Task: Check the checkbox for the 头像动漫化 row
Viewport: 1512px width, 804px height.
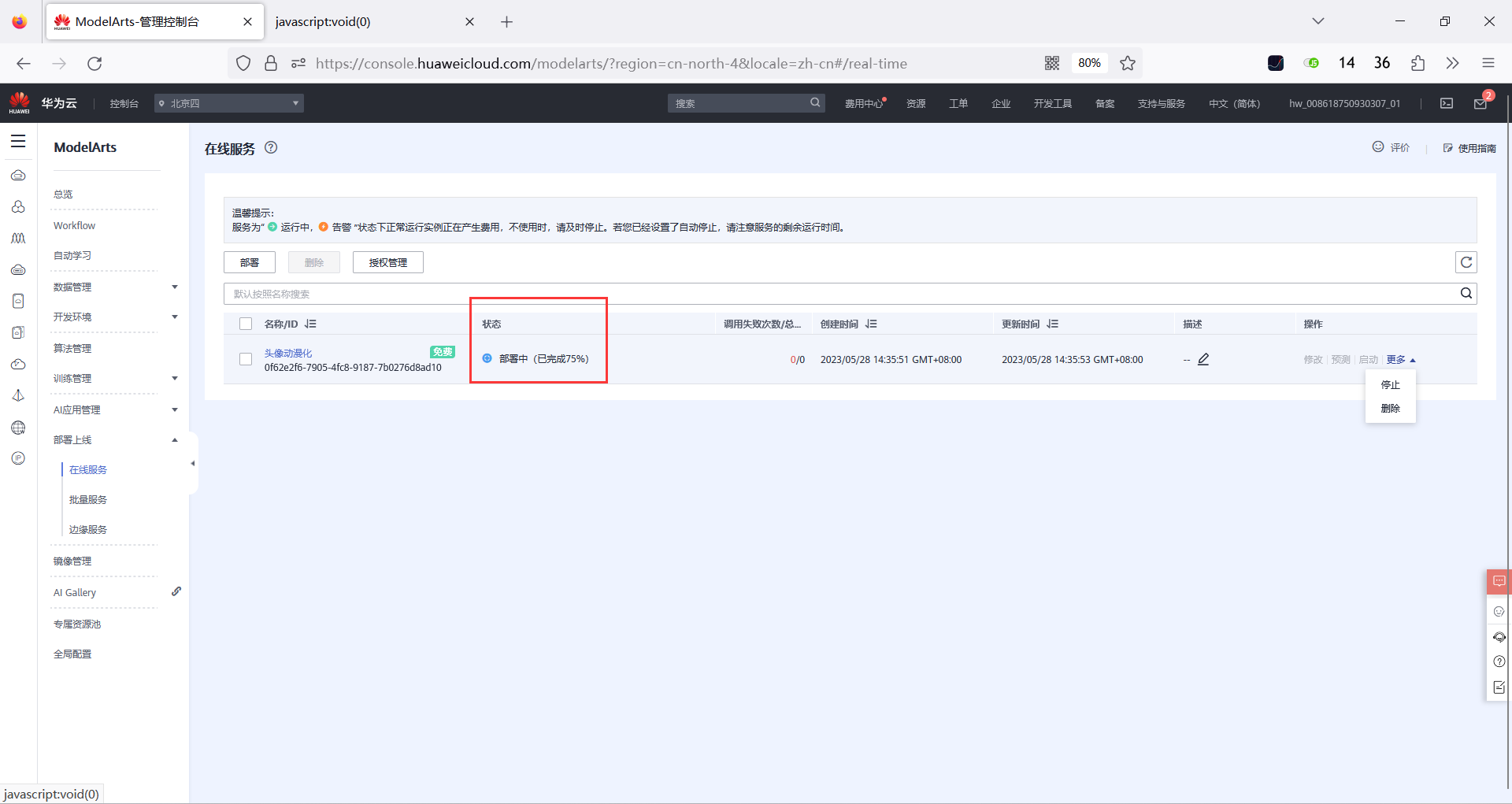Action: 246,359
